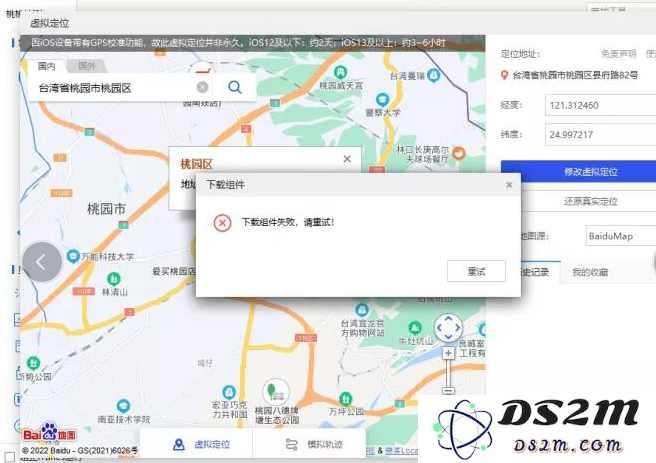Clear the address search field
656x463 pixels.
tap(202, 87)
